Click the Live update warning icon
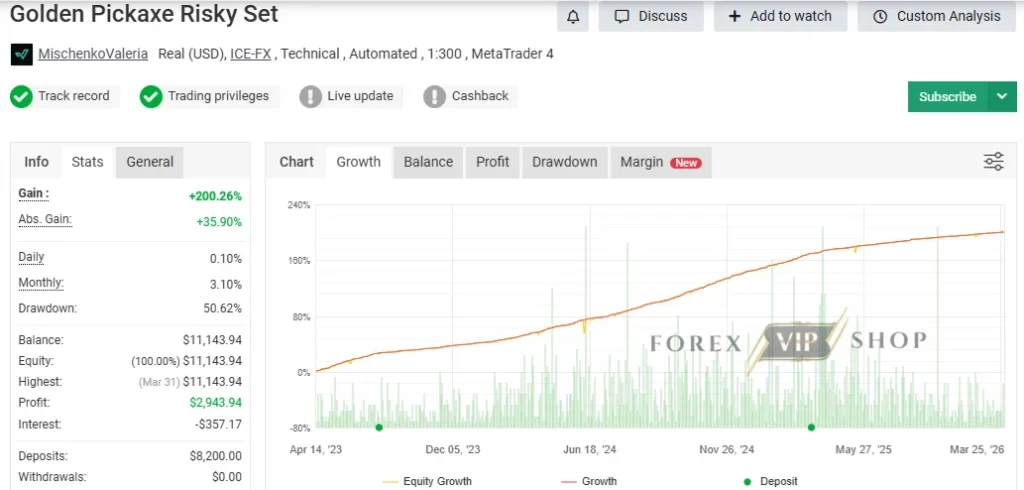Screen dimensions: 1024x490 tap(310, 97)
